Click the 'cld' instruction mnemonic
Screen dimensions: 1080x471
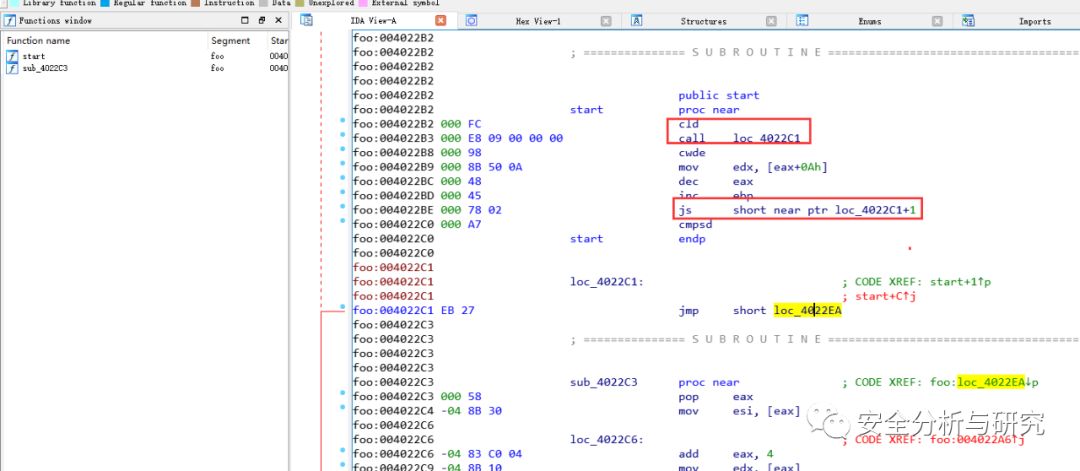pyautogui.click(x=689, y=124)
